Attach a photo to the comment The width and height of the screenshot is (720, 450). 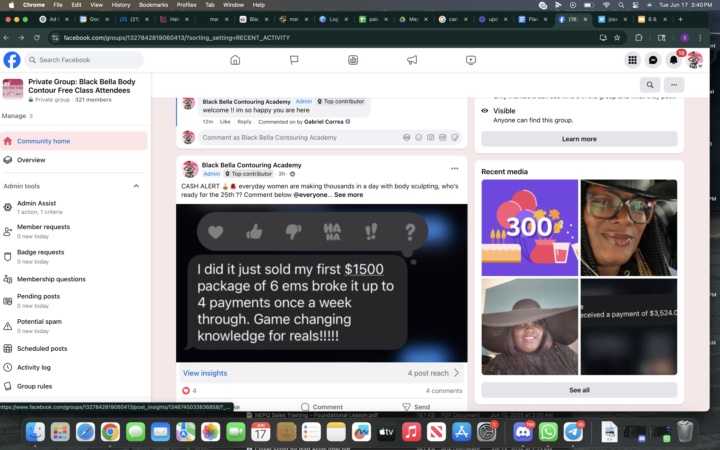(430, 137)
